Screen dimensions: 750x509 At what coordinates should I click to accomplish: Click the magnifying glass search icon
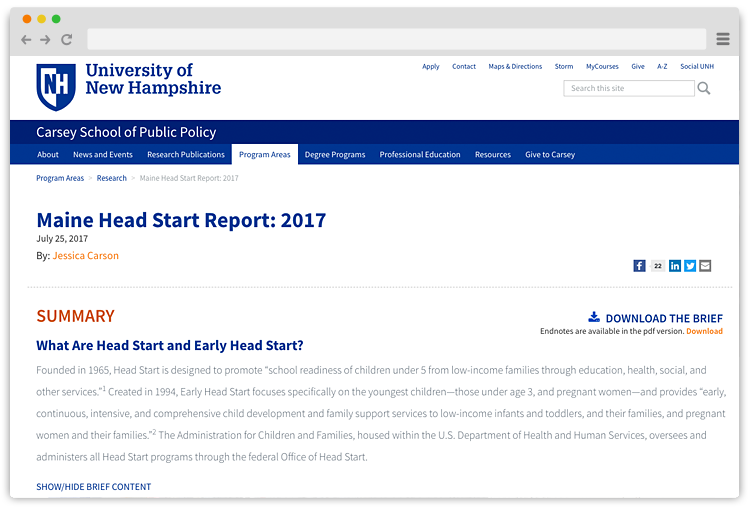704,88
